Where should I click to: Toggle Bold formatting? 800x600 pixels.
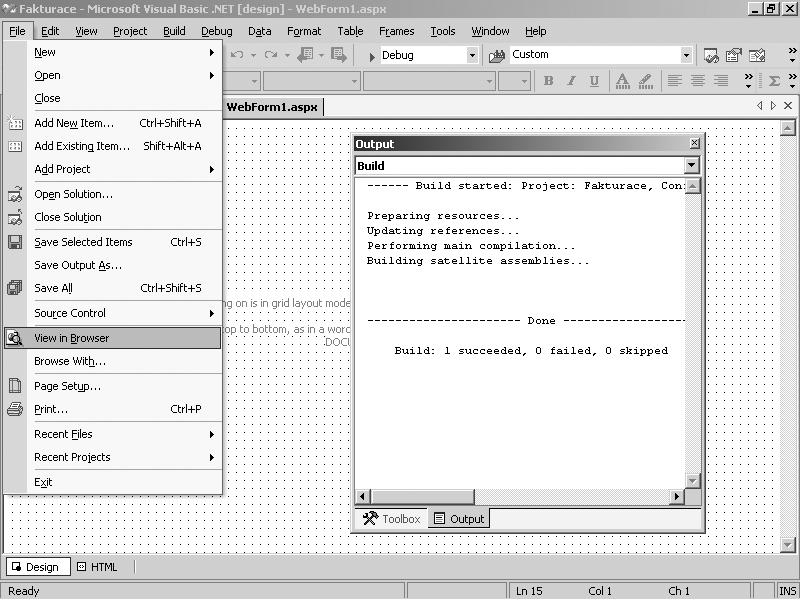coord(548,81)
